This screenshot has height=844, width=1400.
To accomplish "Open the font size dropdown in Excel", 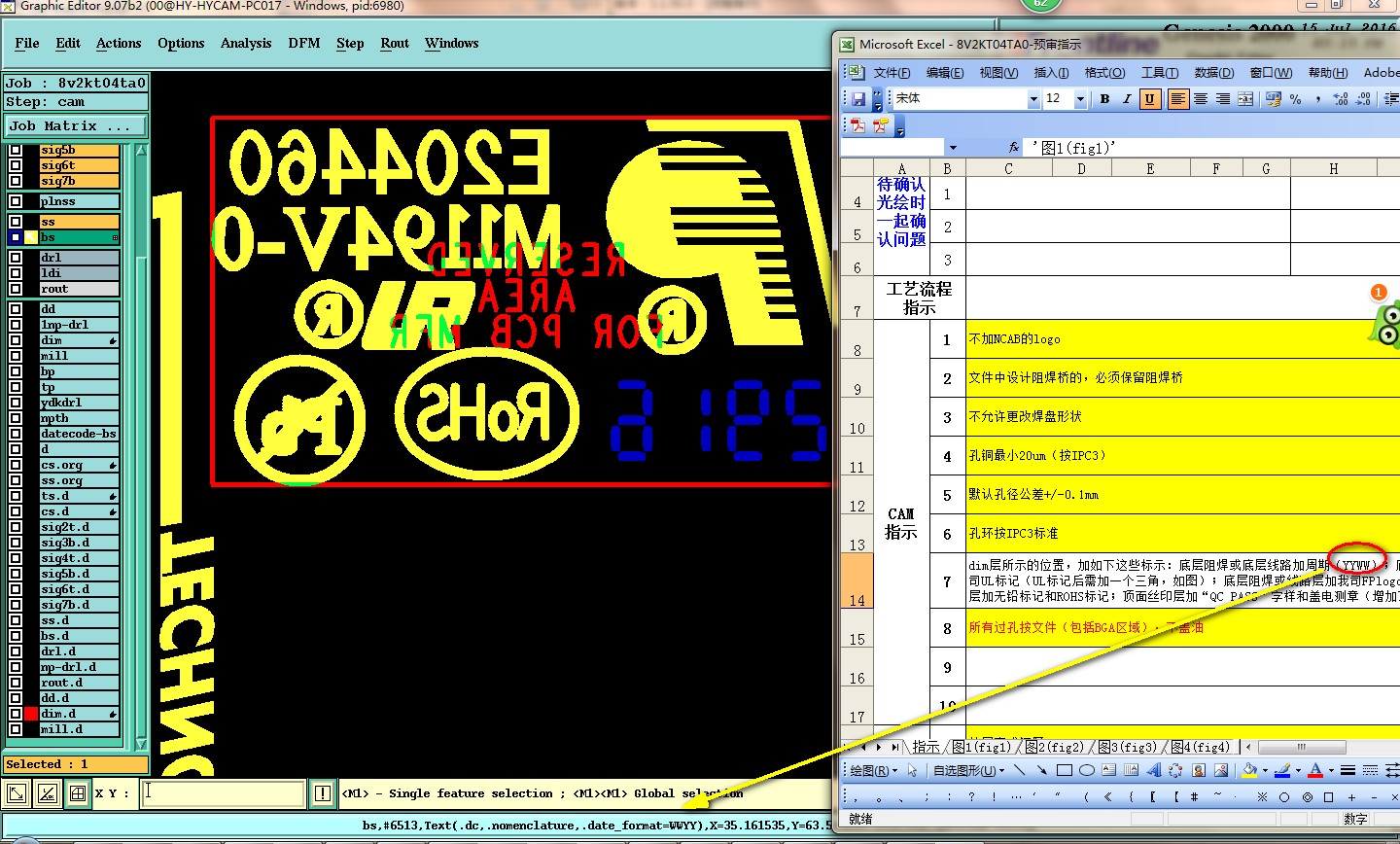I will tap(1079, 99).
